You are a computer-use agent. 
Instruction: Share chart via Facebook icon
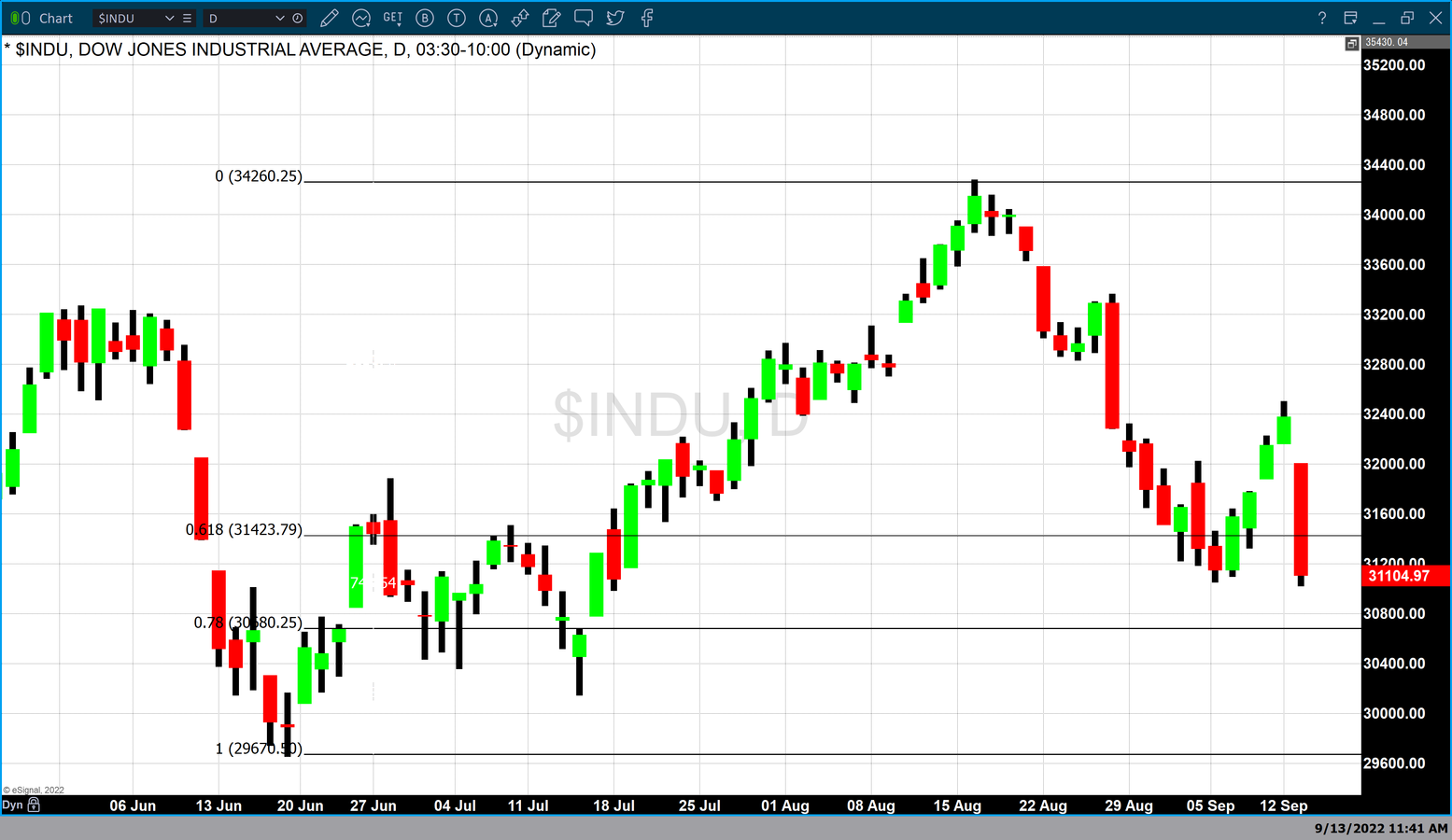pyautogui.click(x=647, y=18)
